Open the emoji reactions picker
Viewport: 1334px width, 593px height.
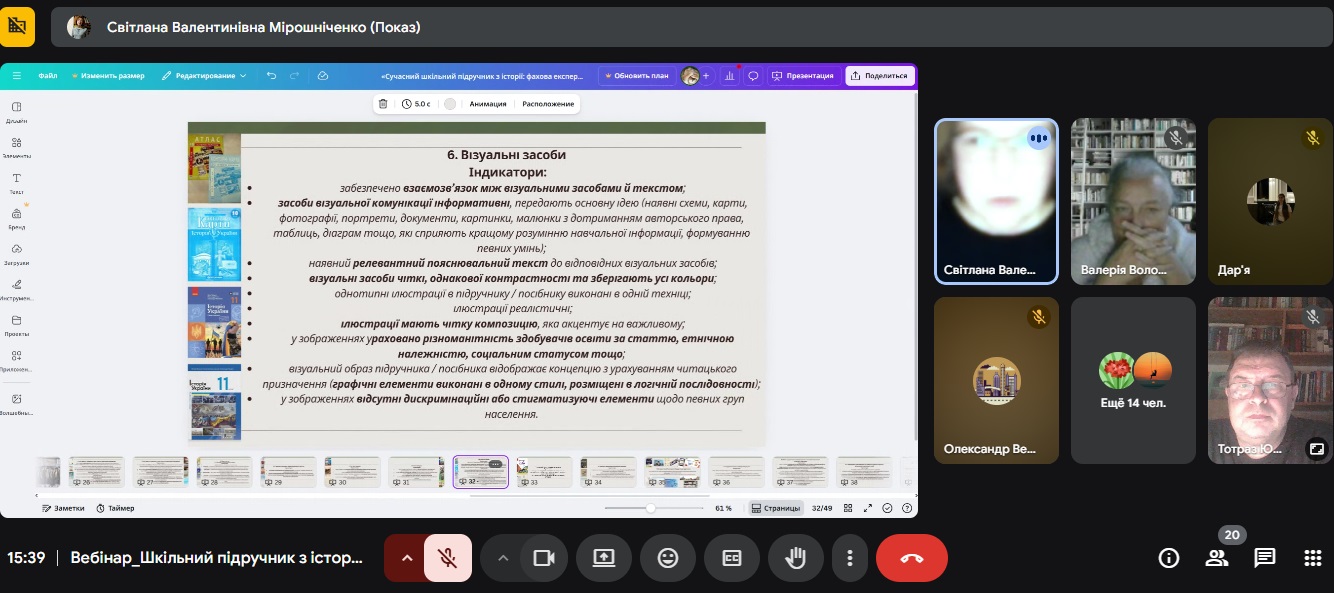tap(668, 558)
